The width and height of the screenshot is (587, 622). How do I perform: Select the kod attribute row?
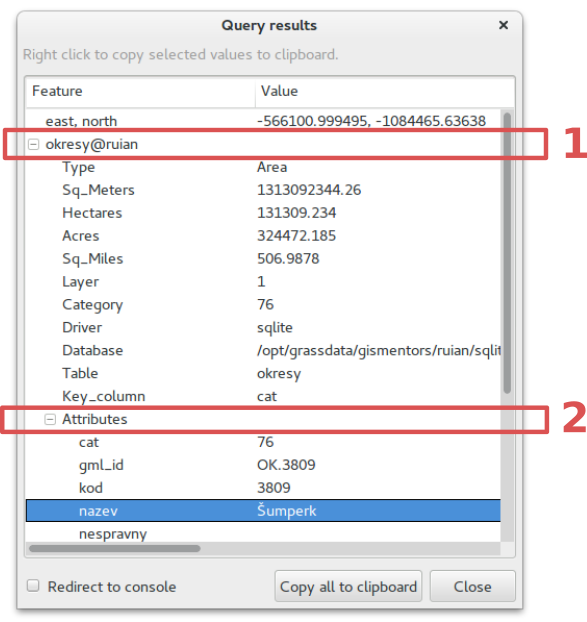(263, 488)
